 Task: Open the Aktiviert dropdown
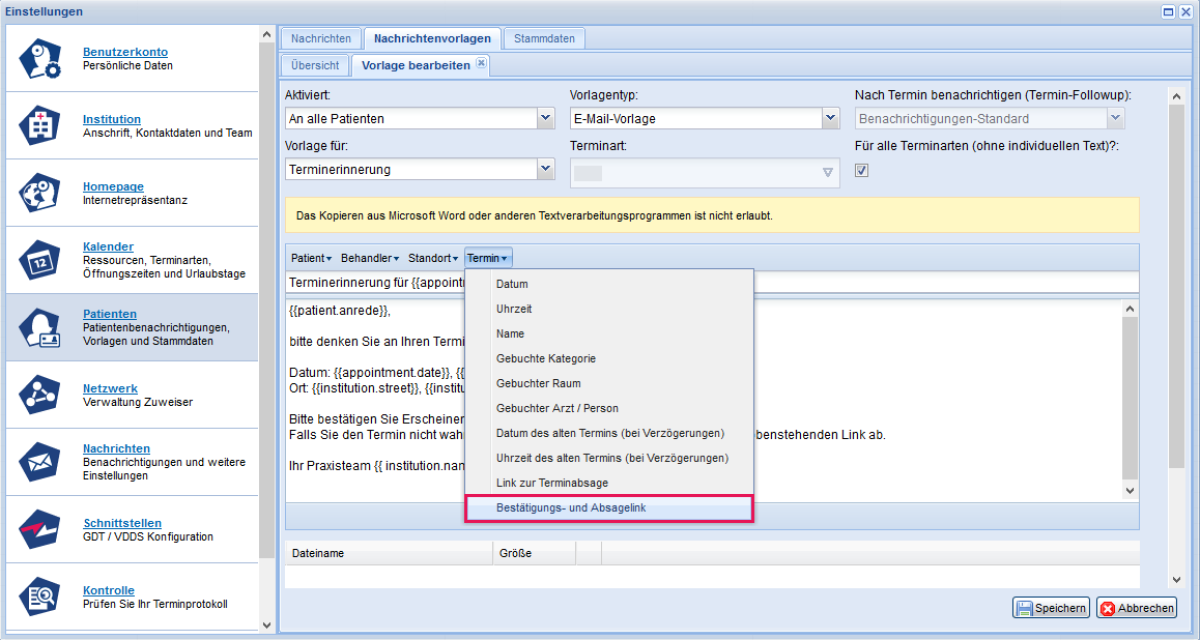(545, 119)
